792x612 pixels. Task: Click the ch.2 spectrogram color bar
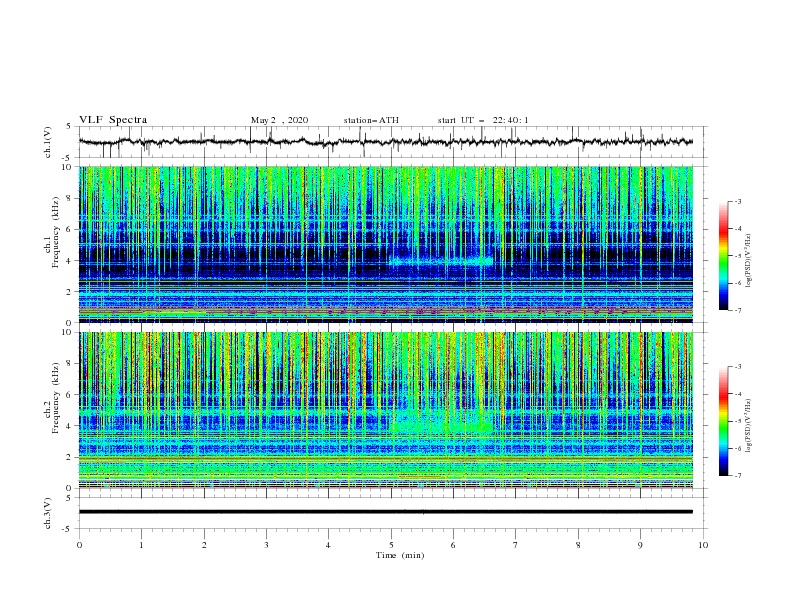pos(724,421)
